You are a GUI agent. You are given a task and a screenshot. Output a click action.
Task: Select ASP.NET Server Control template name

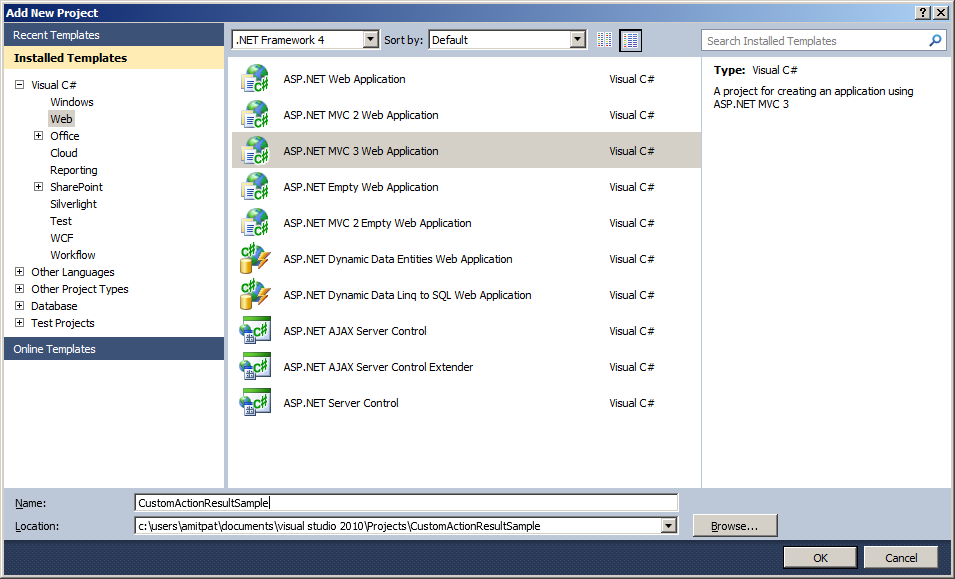[x=341, y=403]
